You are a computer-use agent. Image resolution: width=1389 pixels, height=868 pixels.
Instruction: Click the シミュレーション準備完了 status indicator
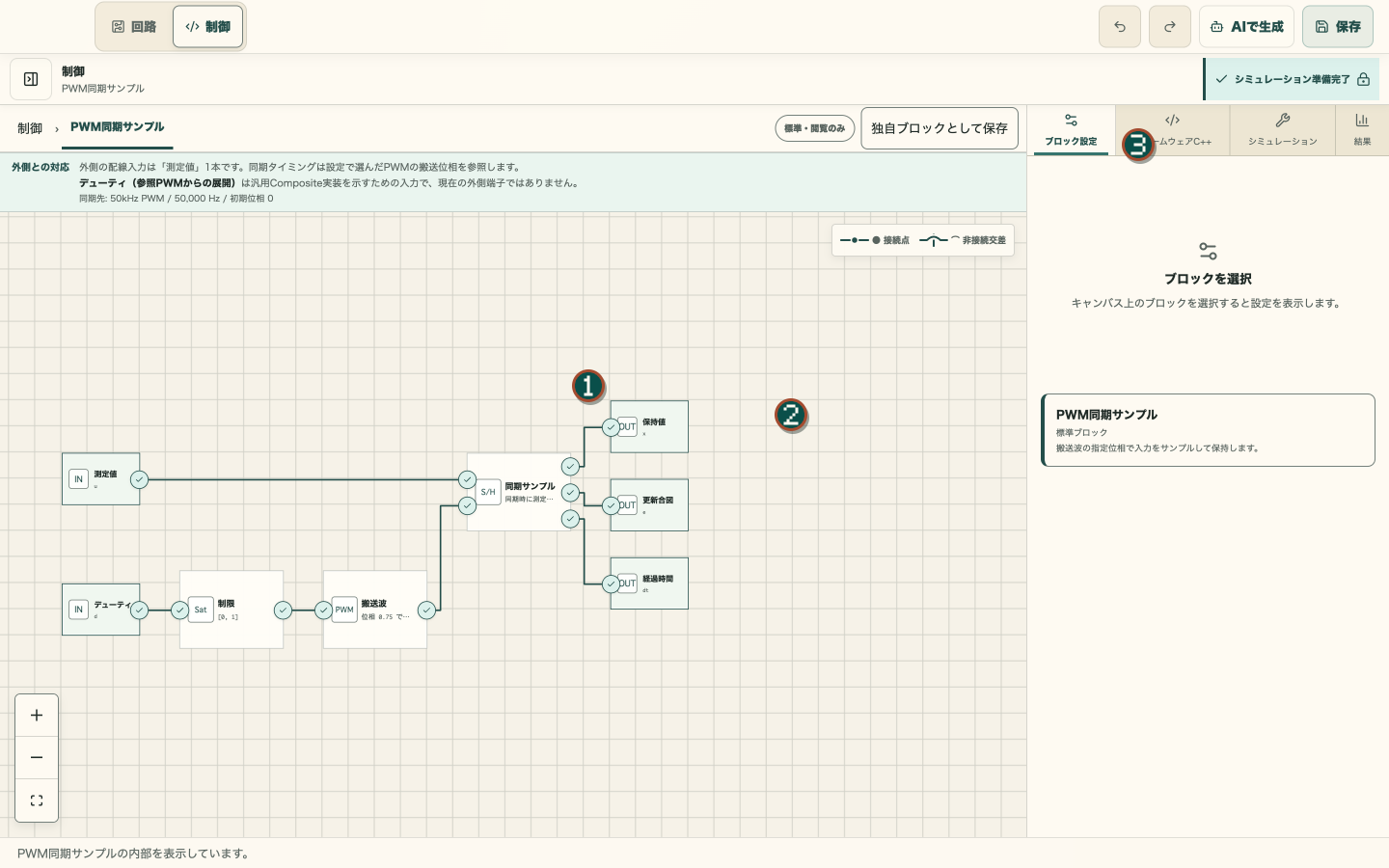tap(1293, 79)
